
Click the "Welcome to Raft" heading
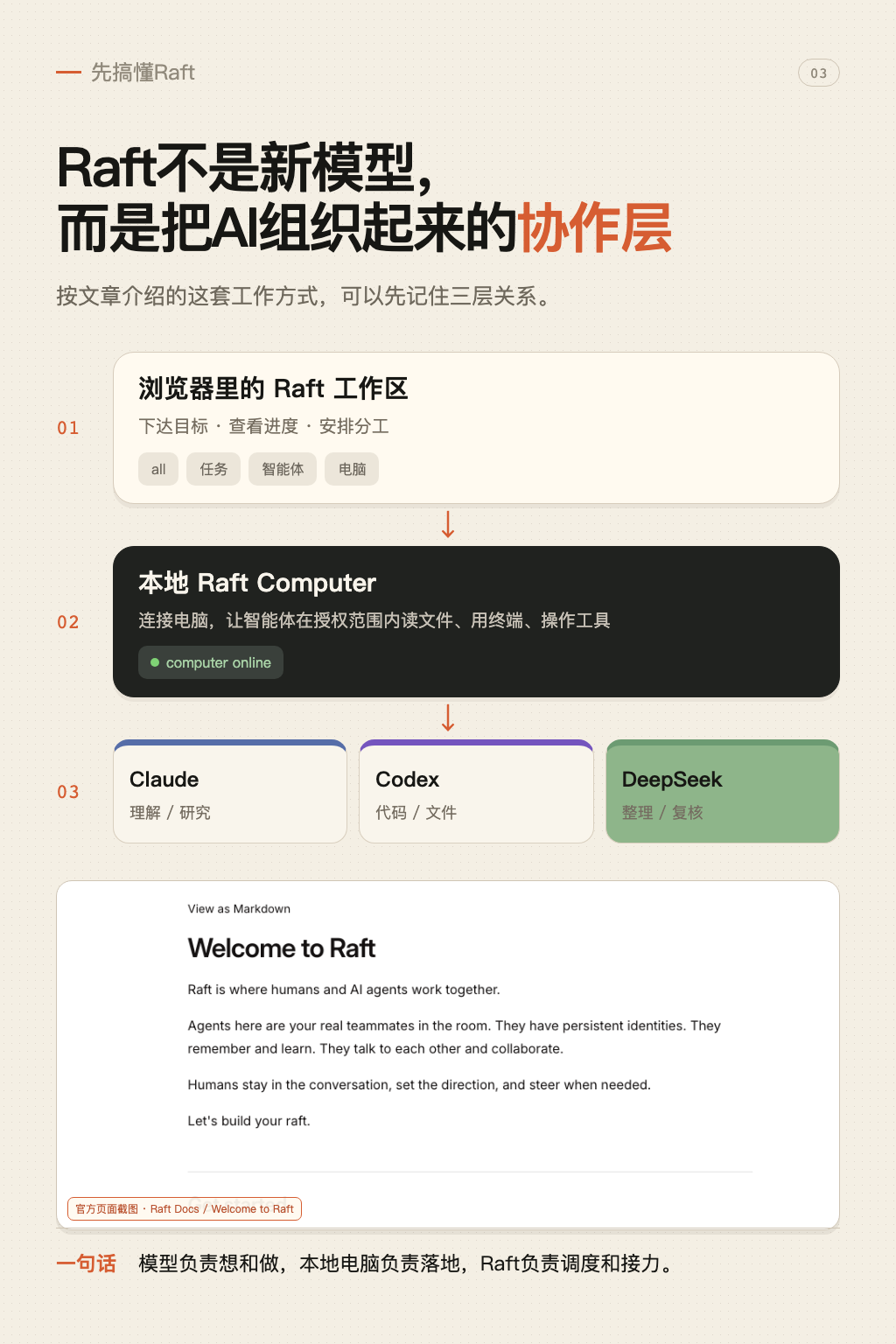282,948
